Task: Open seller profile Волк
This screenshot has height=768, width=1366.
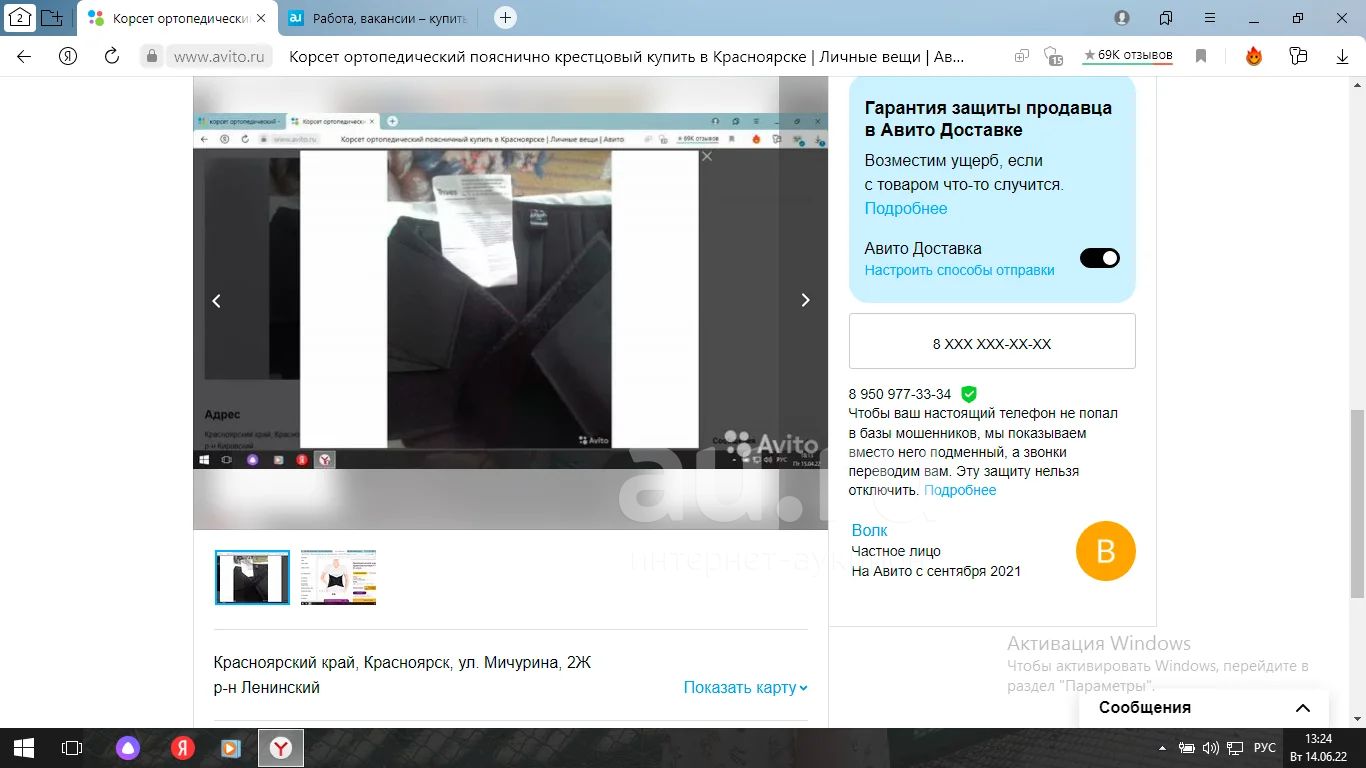Action: (869, 530)
